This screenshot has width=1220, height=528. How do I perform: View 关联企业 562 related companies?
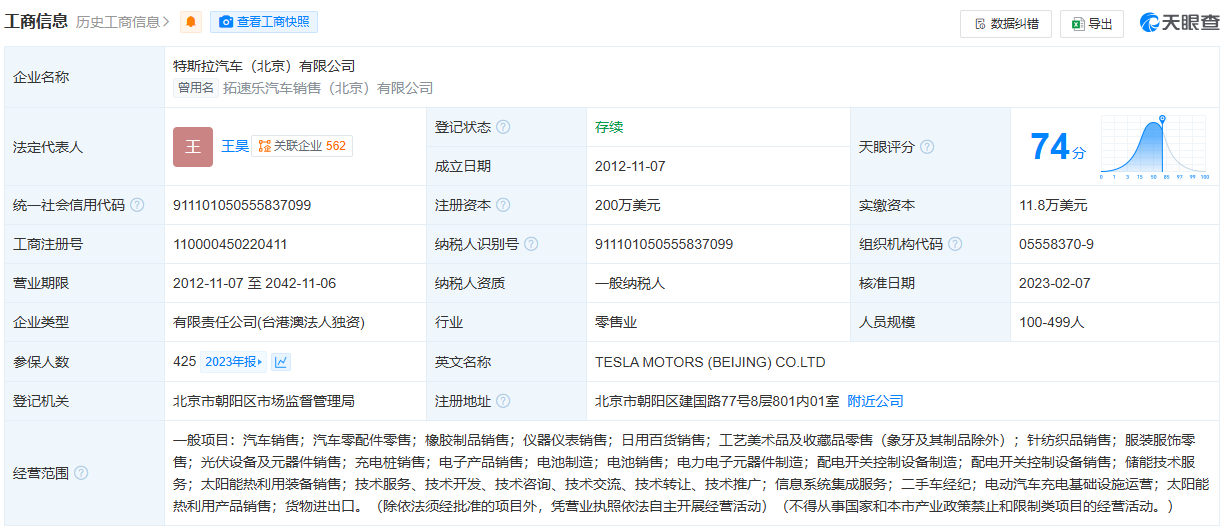click(x=302, y=146)
